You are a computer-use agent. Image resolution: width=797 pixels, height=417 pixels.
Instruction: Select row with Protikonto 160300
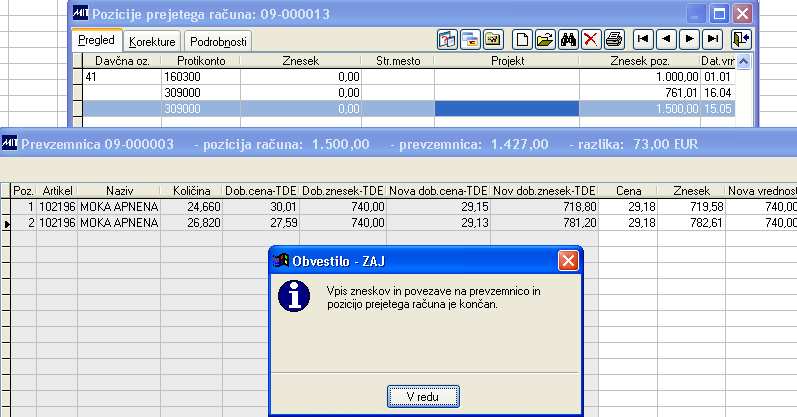404,77
